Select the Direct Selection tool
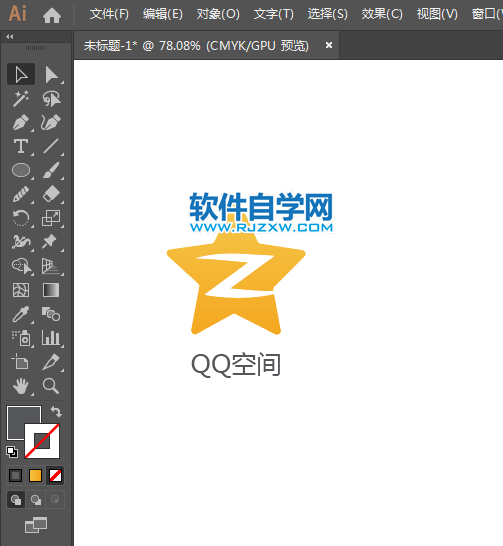This screenshot has width=503, height=546. [x=51, y=74]
